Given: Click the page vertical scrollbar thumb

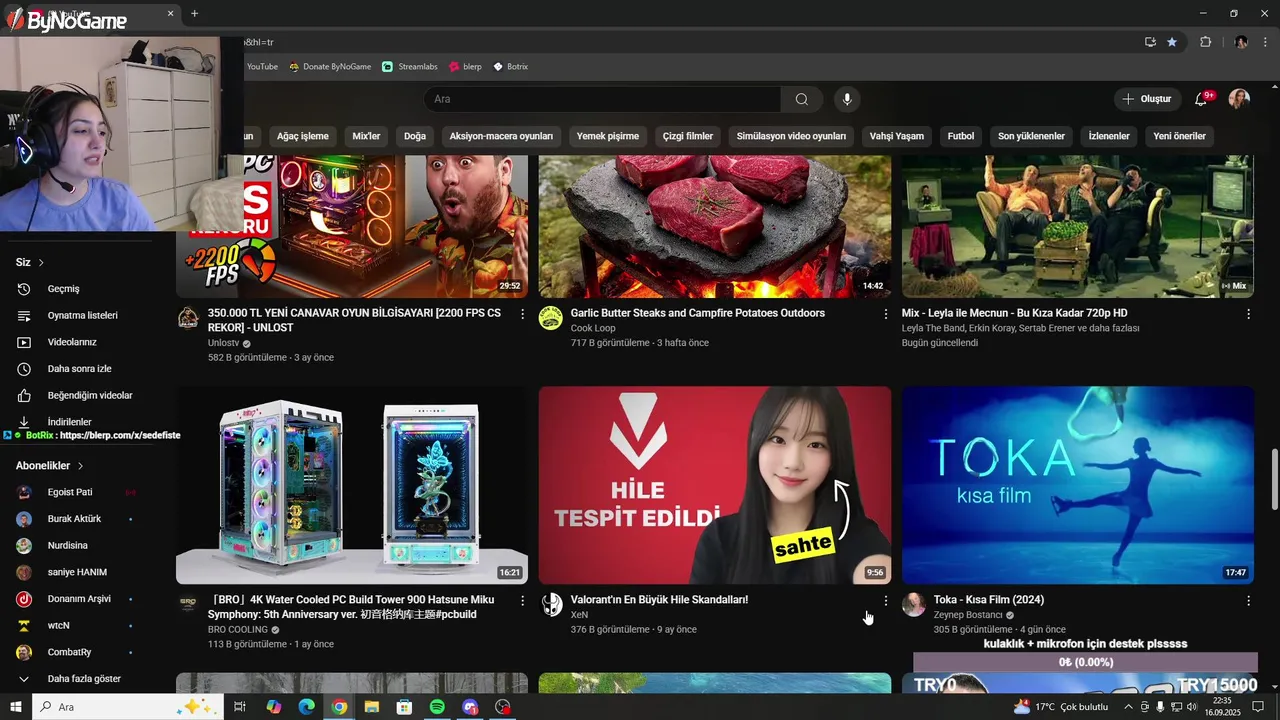Looking at the screenshot, I should [1274, 479].
